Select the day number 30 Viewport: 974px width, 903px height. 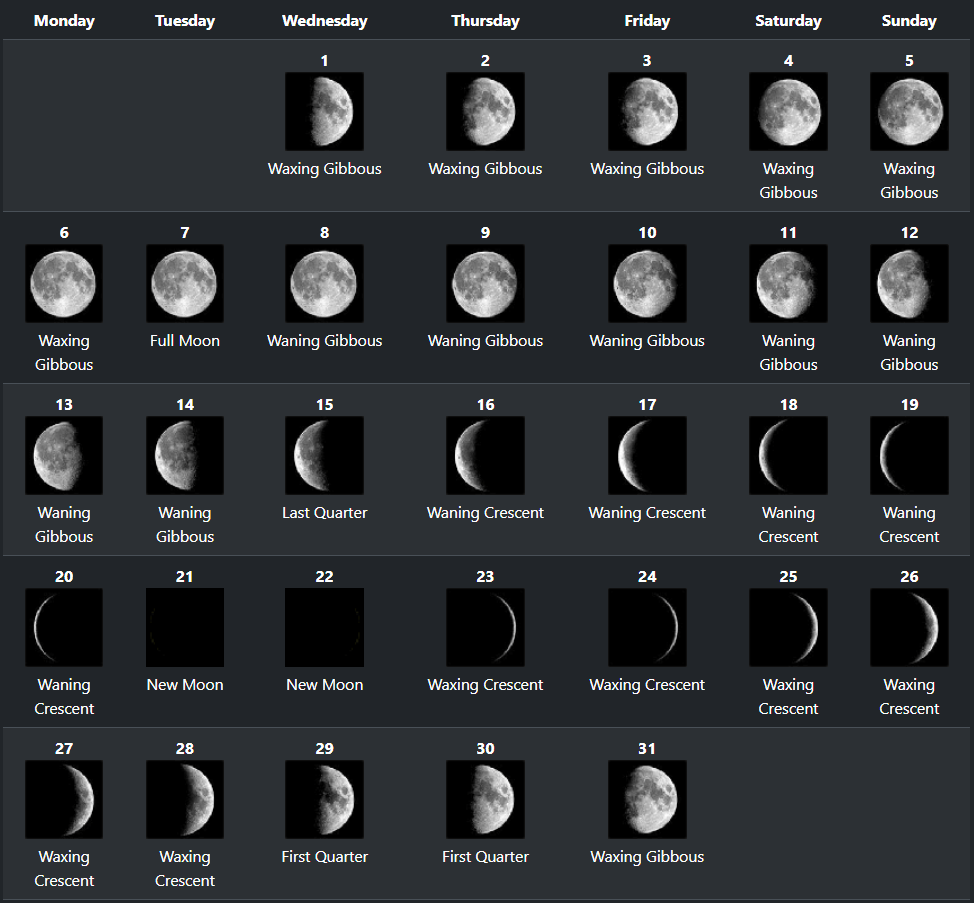[x=485, y=749]
